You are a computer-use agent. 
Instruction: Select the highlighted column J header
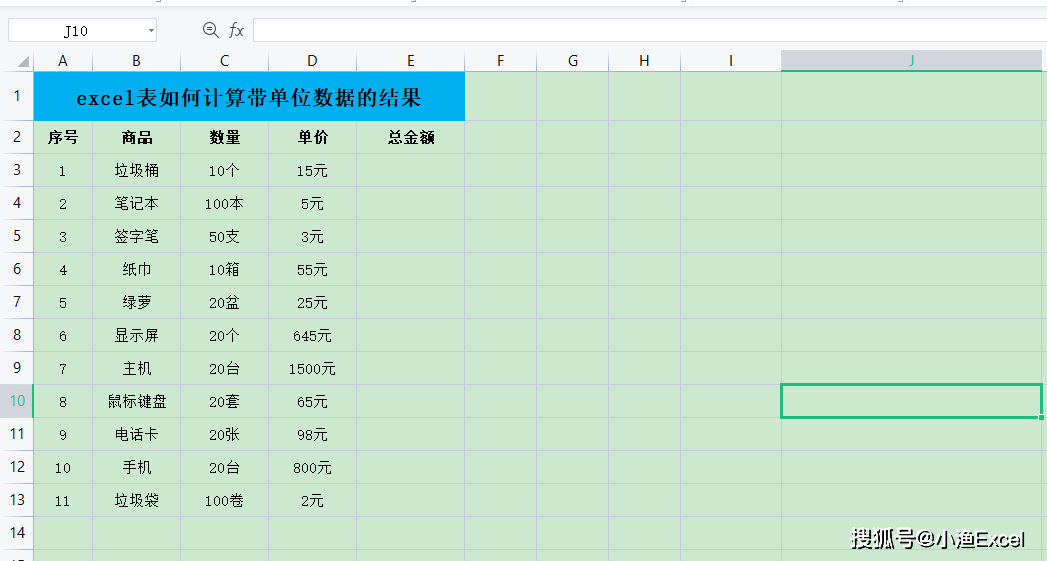point(911,61)
